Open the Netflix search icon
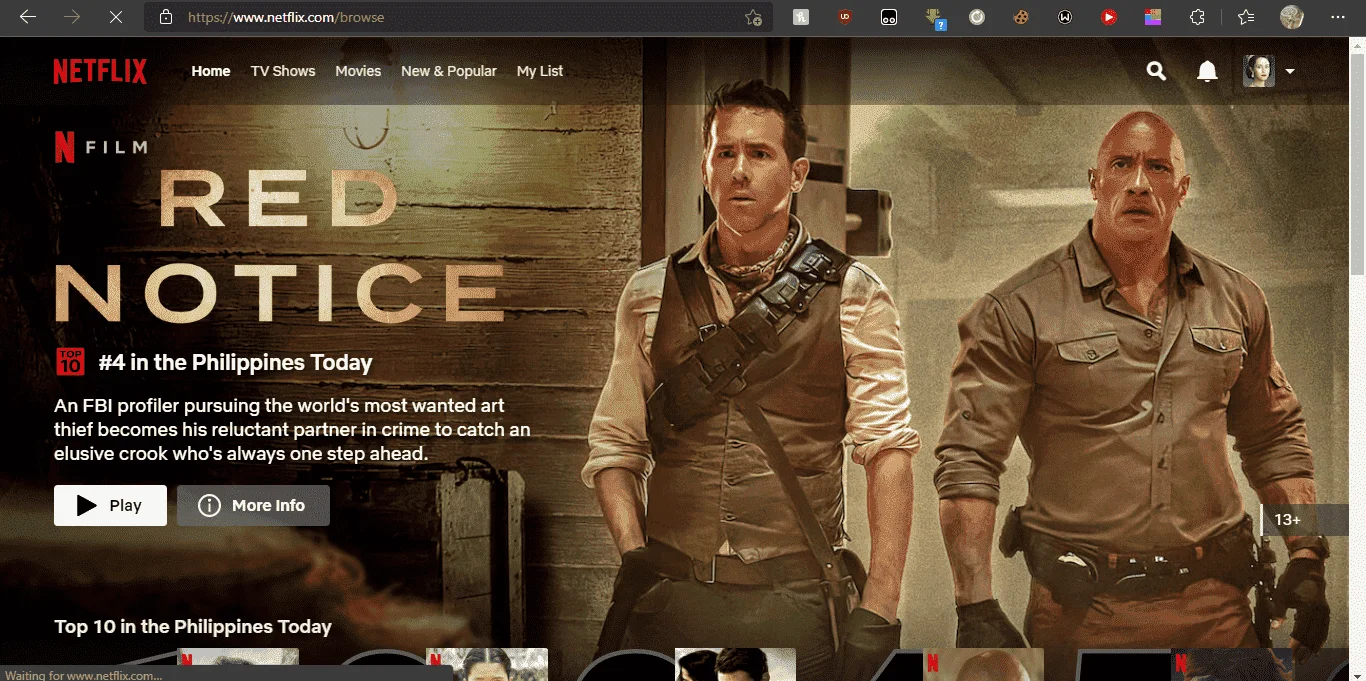 pyautogui.click(x=1156, y=71)
